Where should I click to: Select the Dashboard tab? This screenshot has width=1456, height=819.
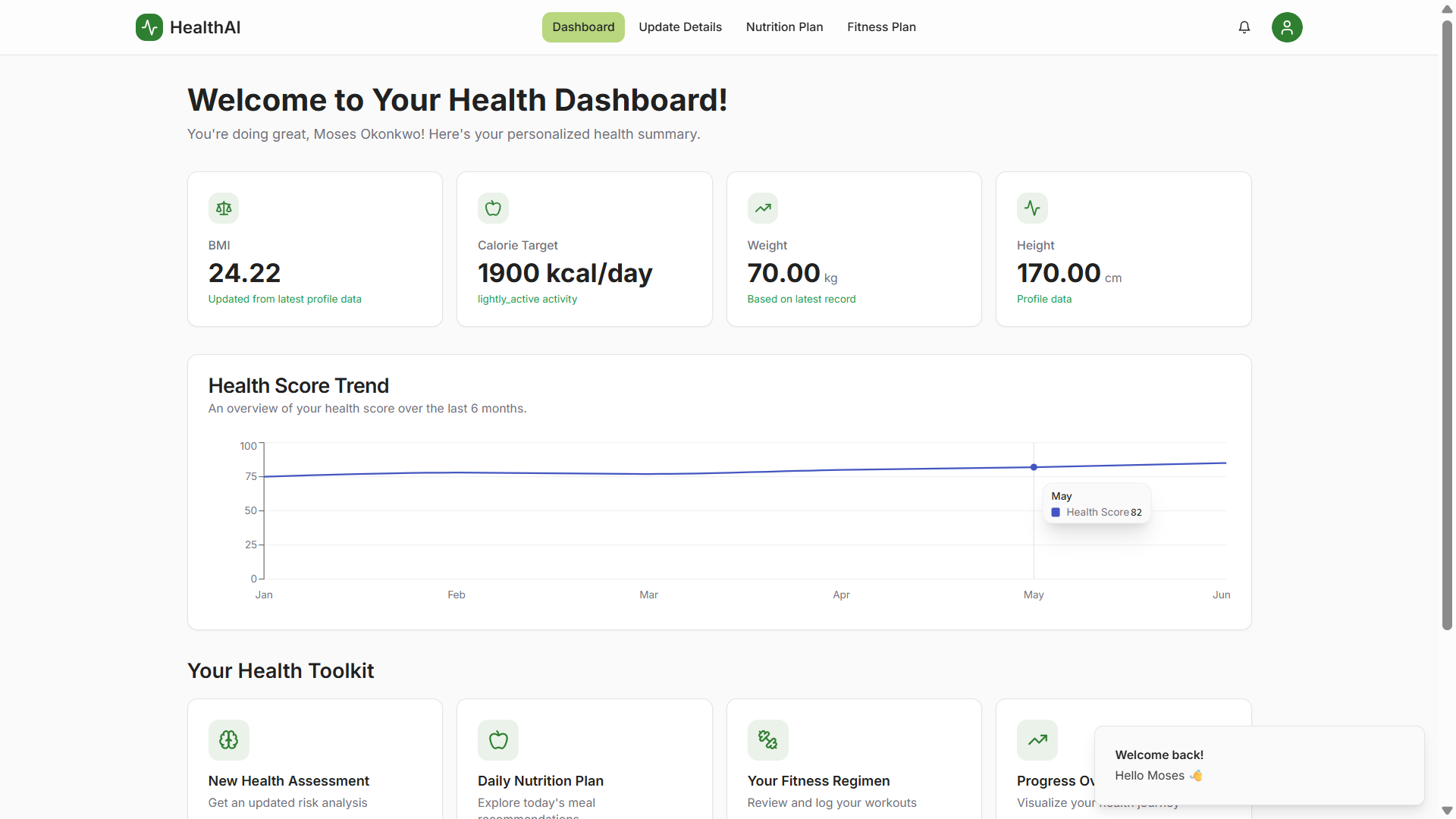click(583, 27)
